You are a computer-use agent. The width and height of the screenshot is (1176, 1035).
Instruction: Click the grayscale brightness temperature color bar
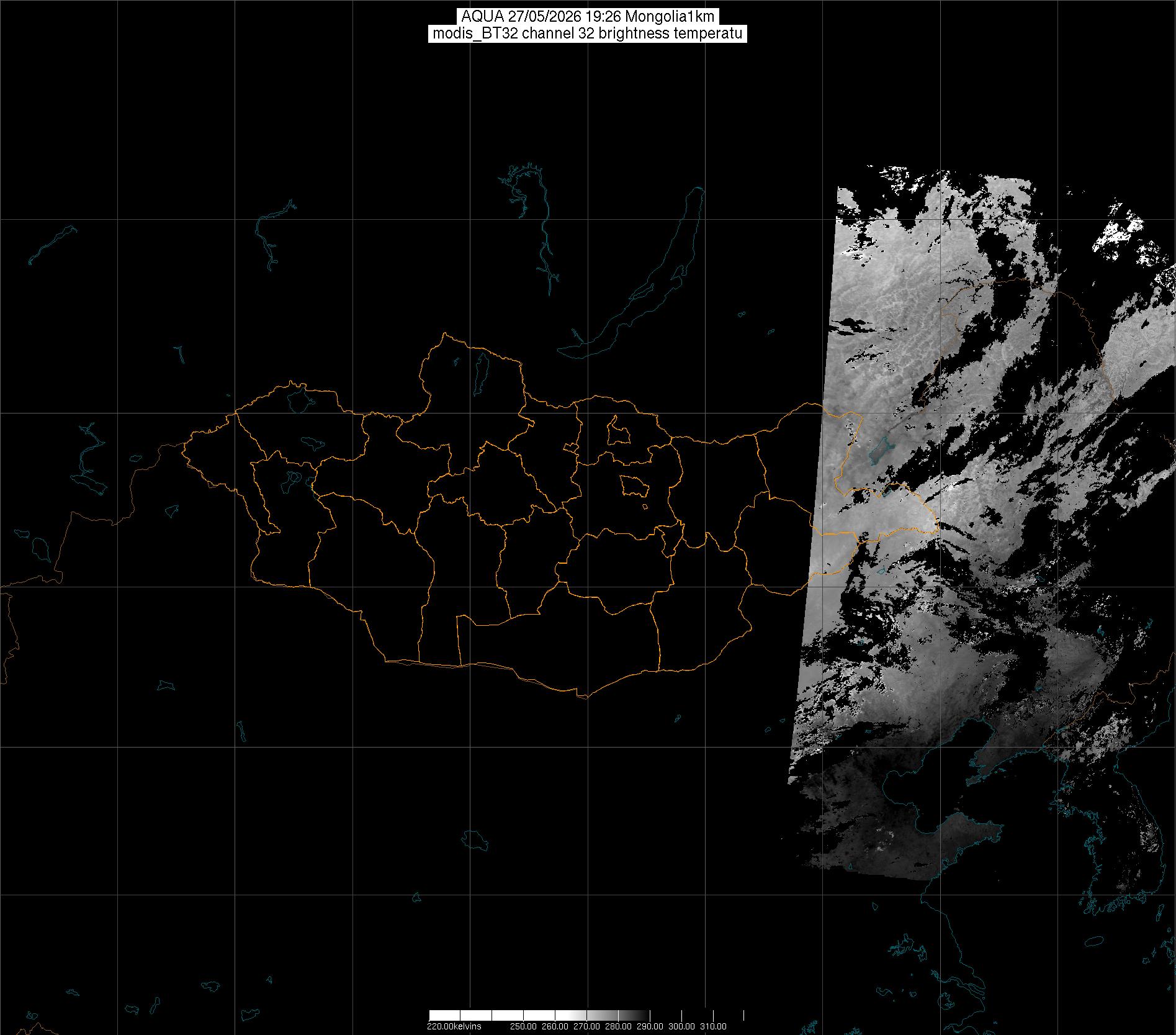click(586, 1016)
